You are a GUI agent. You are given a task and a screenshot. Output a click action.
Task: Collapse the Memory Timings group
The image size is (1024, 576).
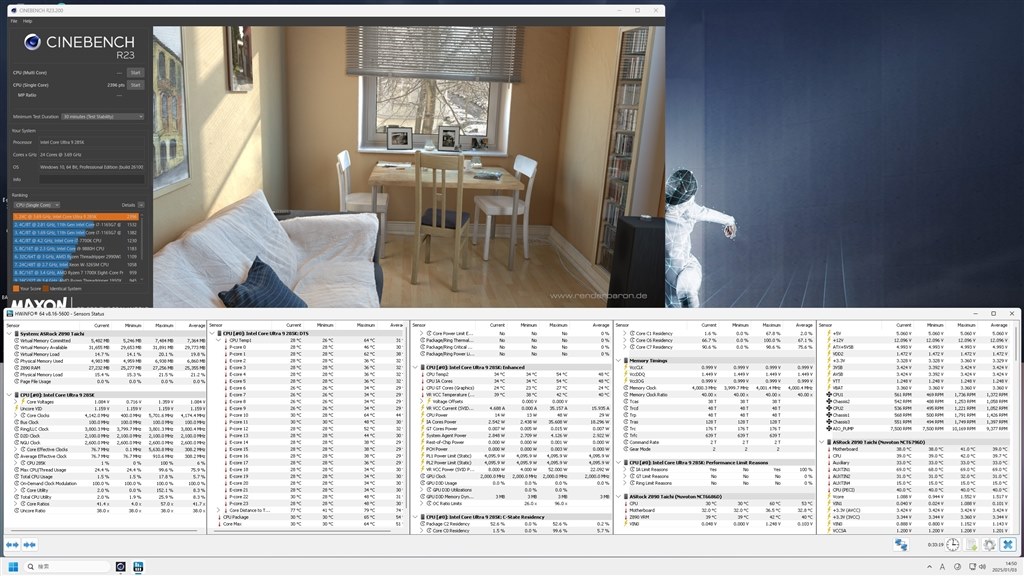[x=618, y=360]
